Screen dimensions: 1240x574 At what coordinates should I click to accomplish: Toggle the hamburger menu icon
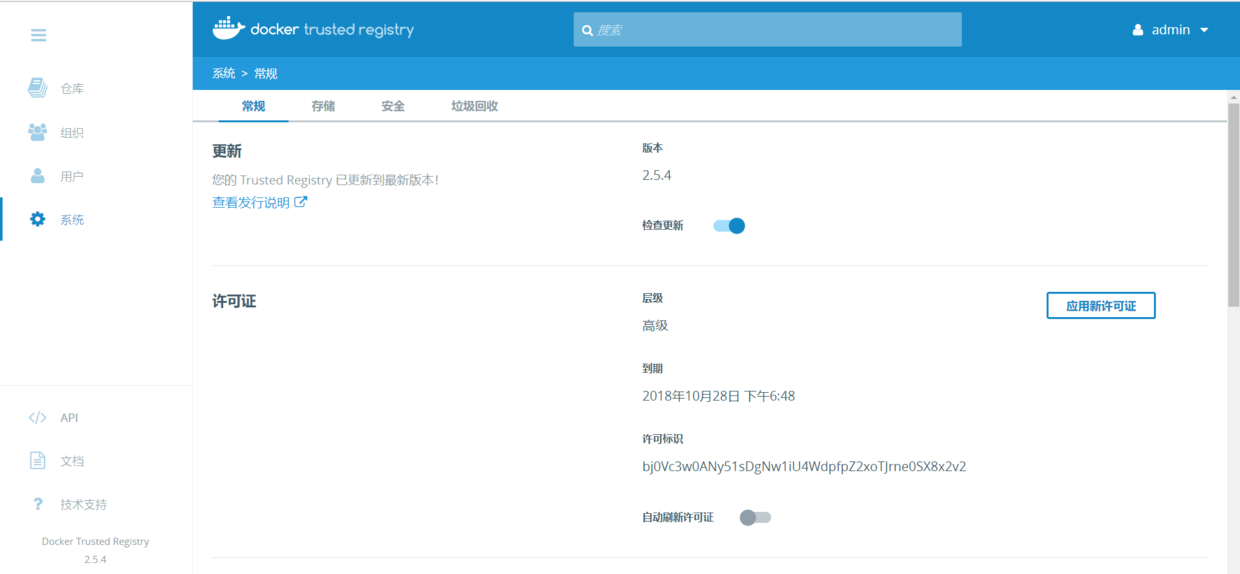(38, 35)
